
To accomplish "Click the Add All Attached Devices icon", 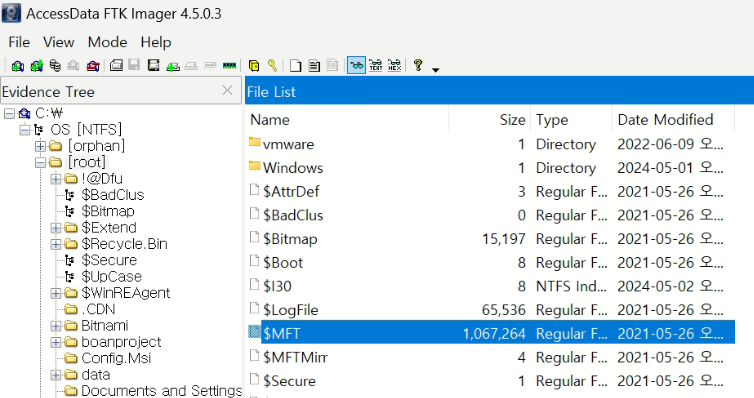I will point(37,65).
